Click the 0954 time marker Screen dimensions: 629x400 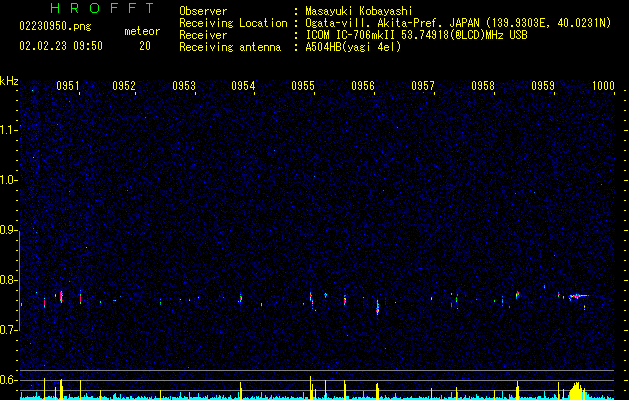coord(243,86)
